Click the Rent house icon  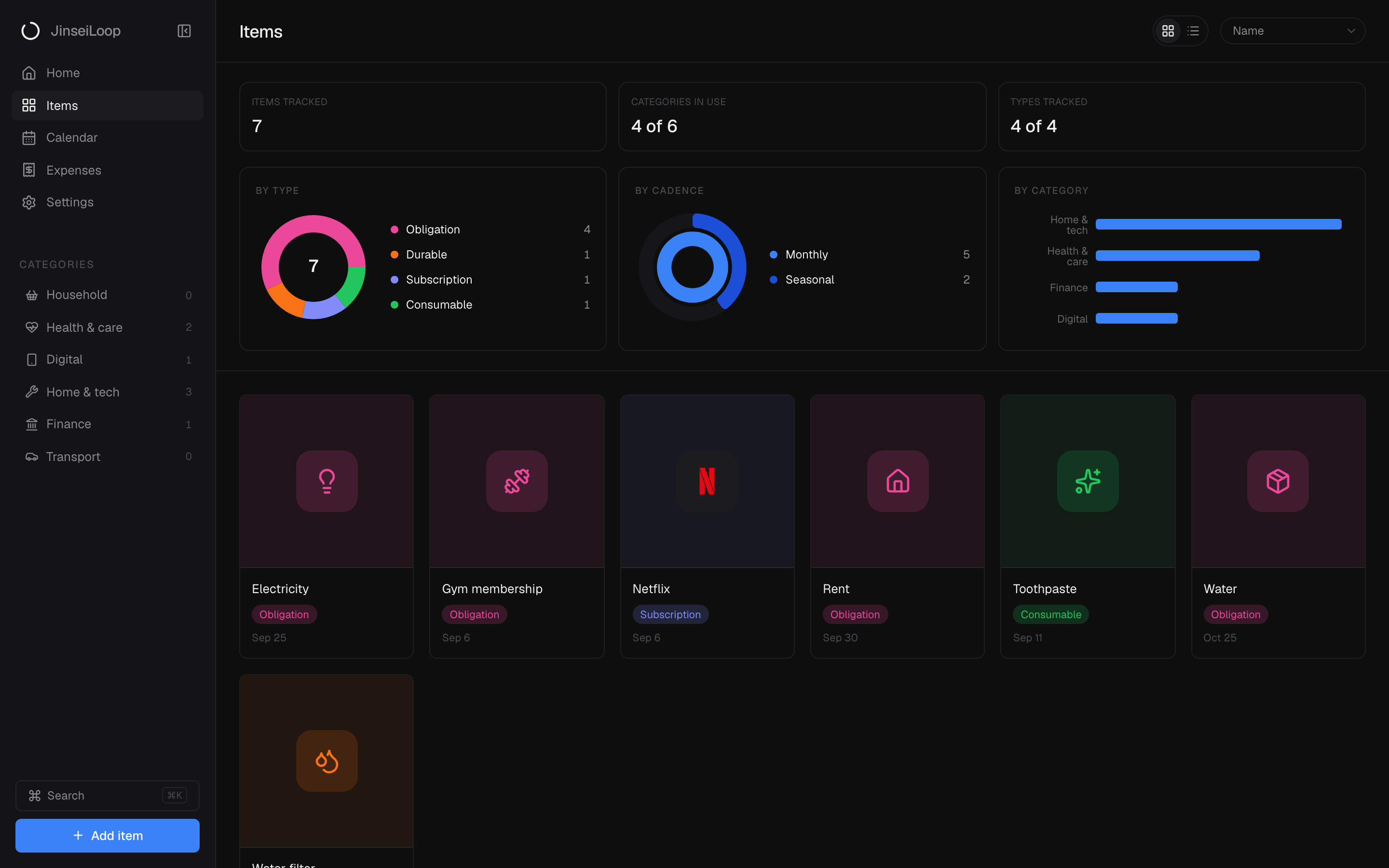click(898, 481)
